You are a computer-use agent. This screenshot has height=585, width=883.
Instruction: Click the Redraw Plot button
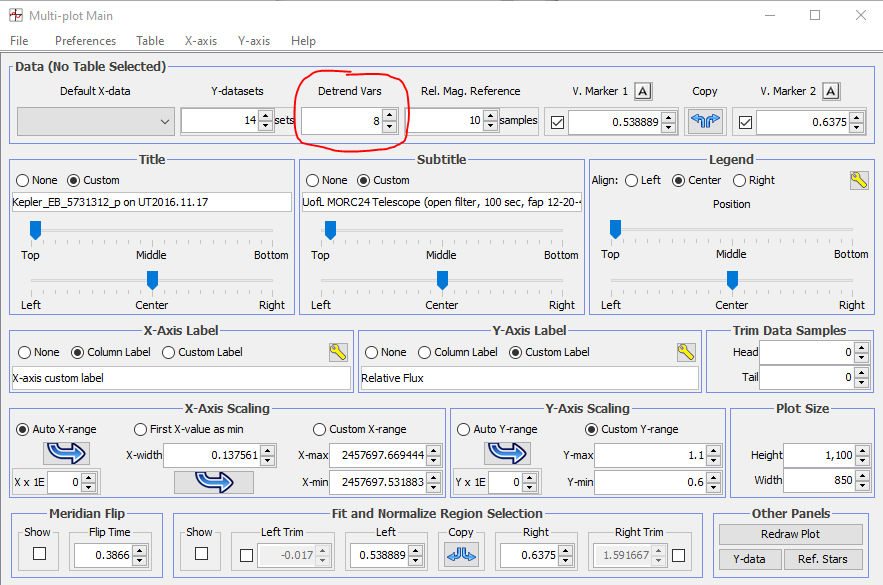tap(790, 534)
